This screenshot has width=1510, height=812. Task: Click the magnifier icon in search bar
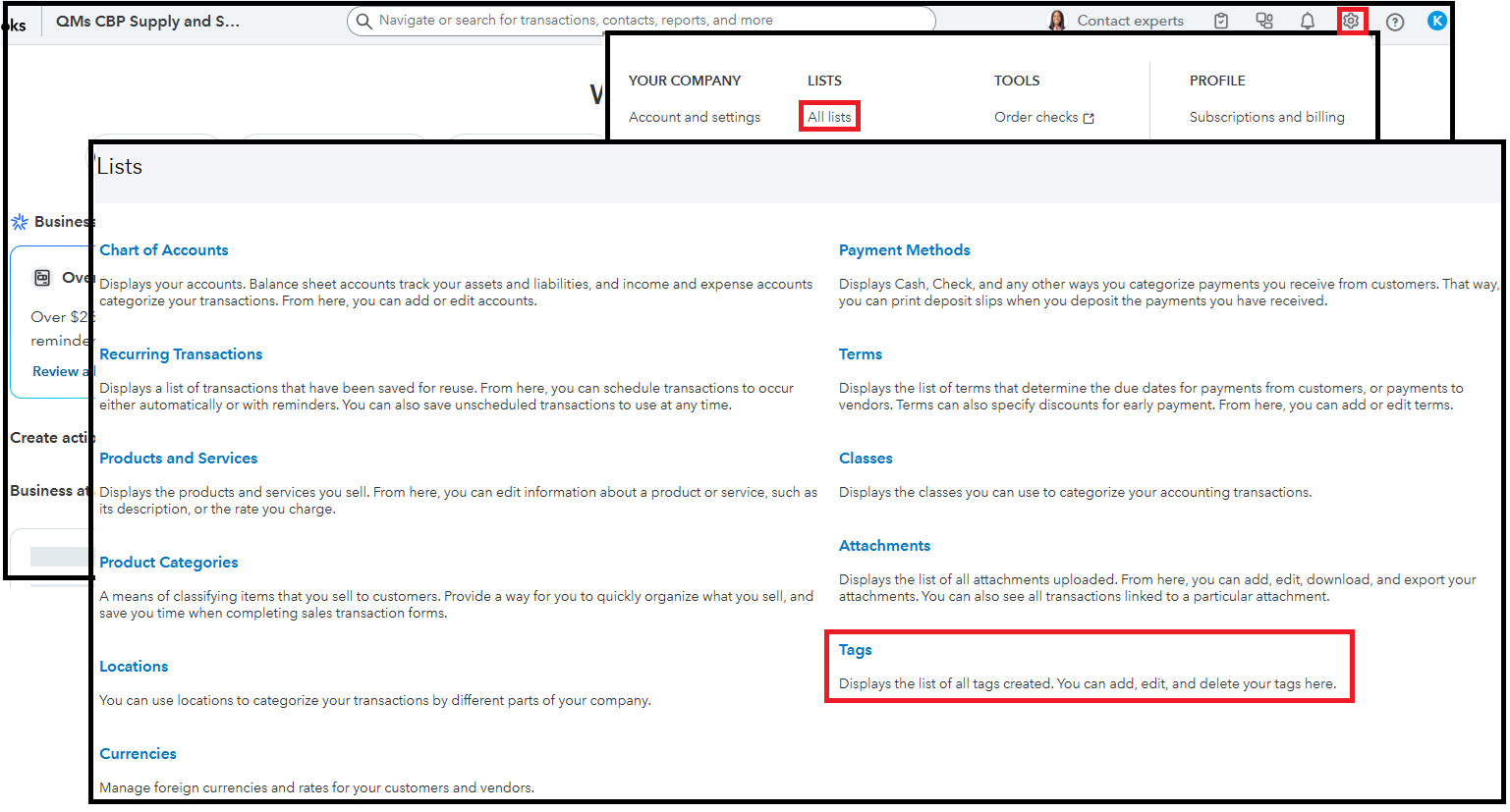coord(364,21)
